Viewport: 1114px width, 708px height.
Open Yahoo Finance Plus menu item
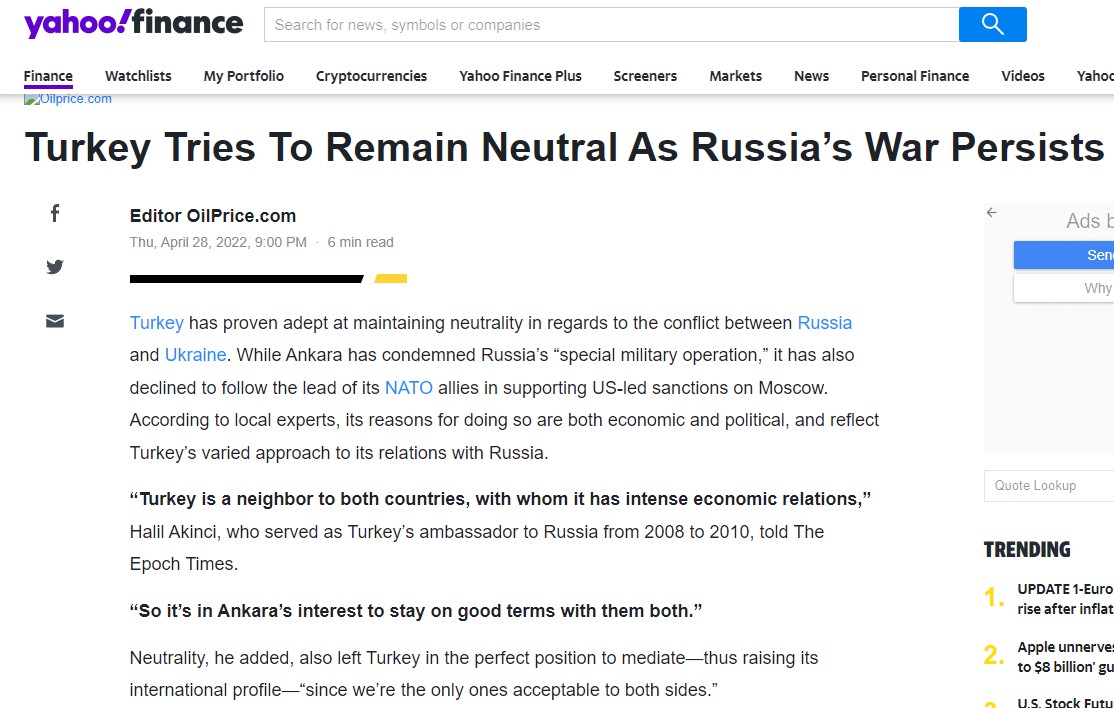520,76
